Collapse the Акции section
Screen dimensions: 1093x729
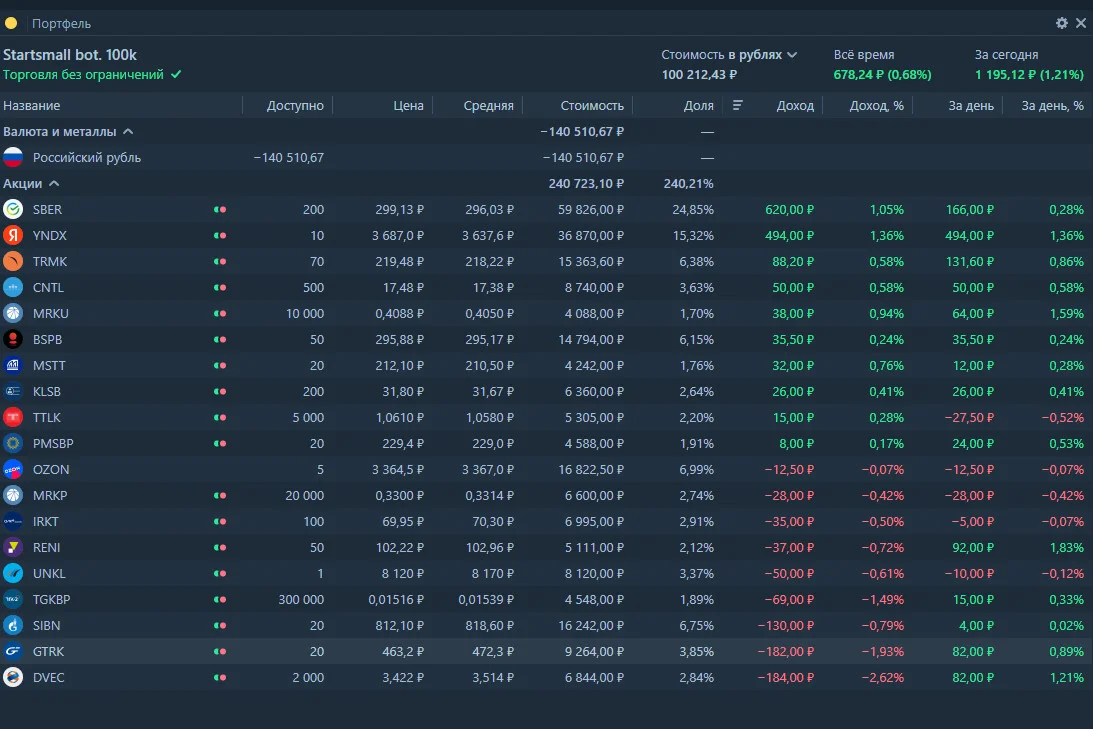54,183
